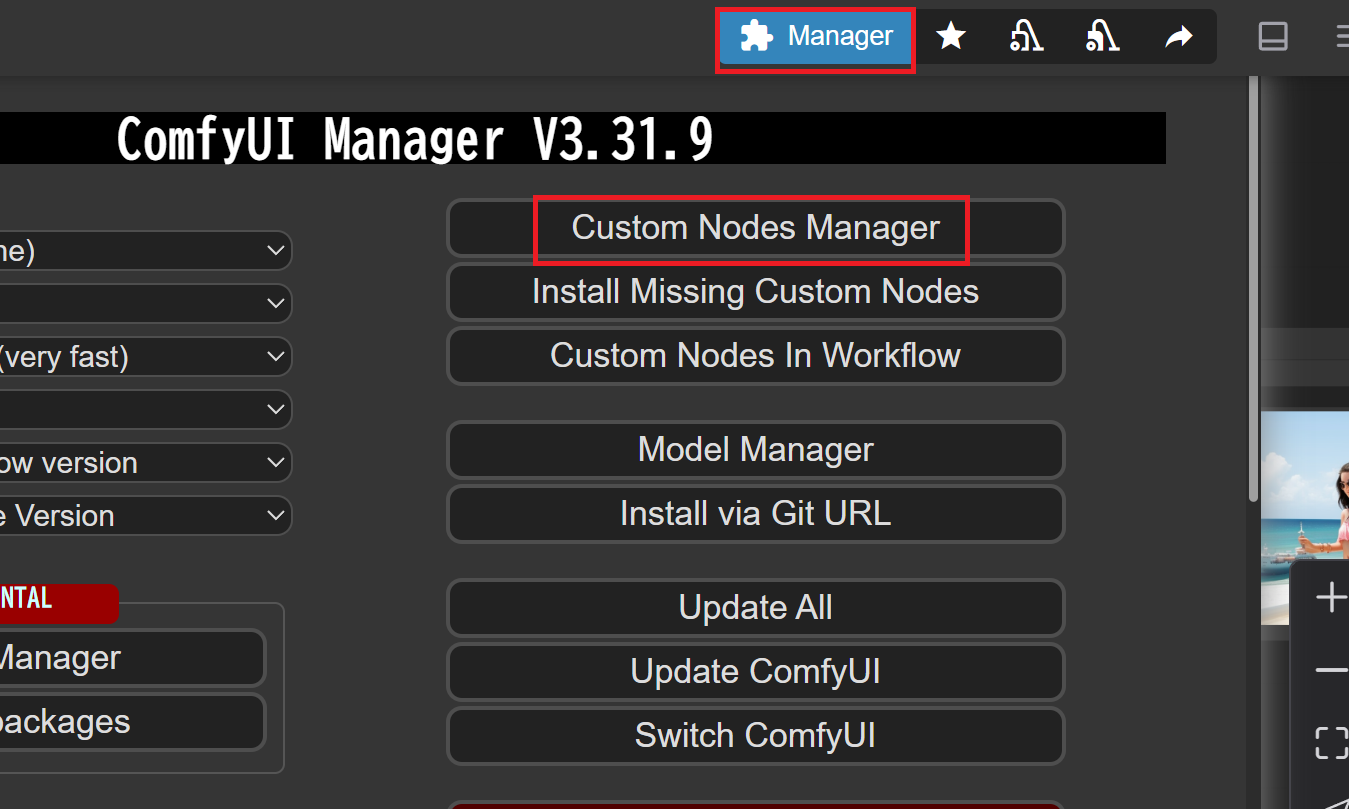Click the vacuum icon beside the share arrow

tap(1102, 38)
